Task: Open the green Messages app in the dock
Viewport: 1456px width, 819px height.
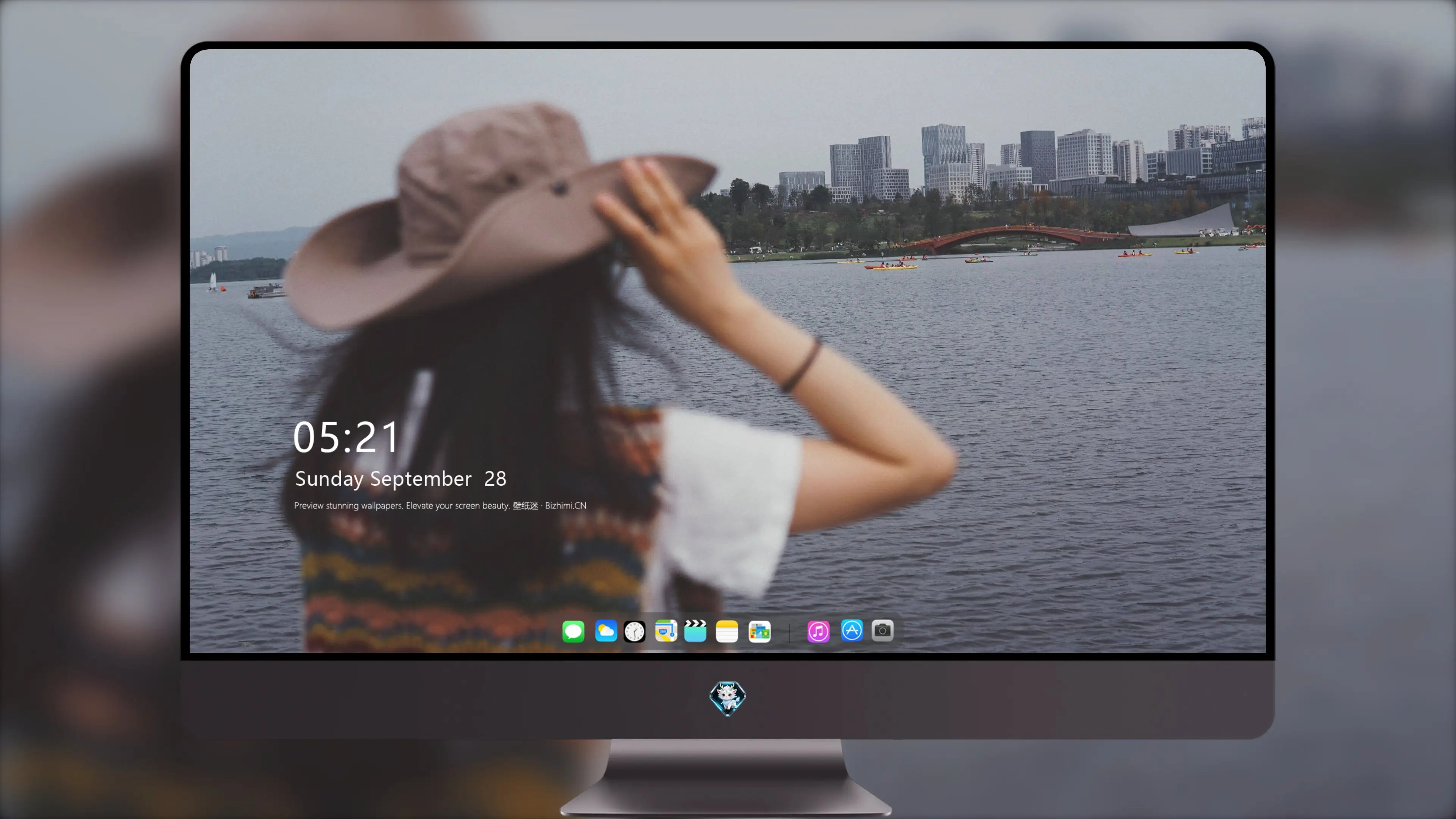Action: point(573,631)
